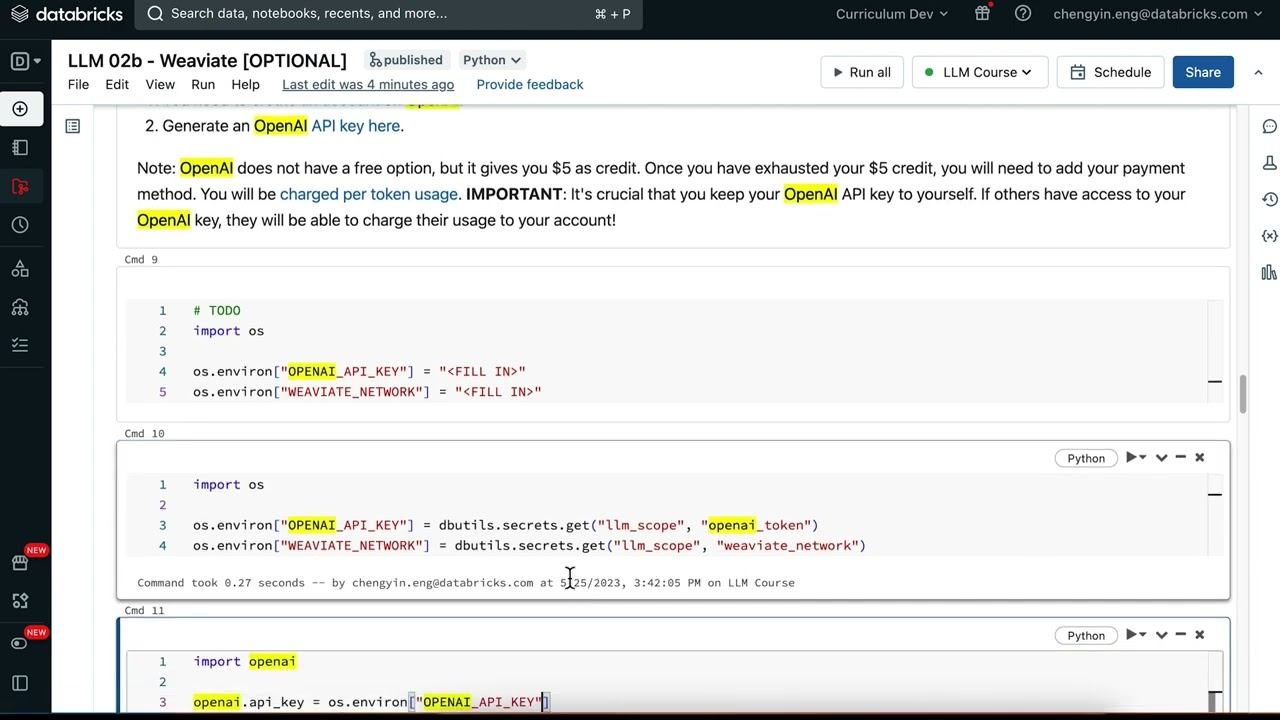Open the D workspace switcher dropdown
1280x720 pixels.
point(26,61)
